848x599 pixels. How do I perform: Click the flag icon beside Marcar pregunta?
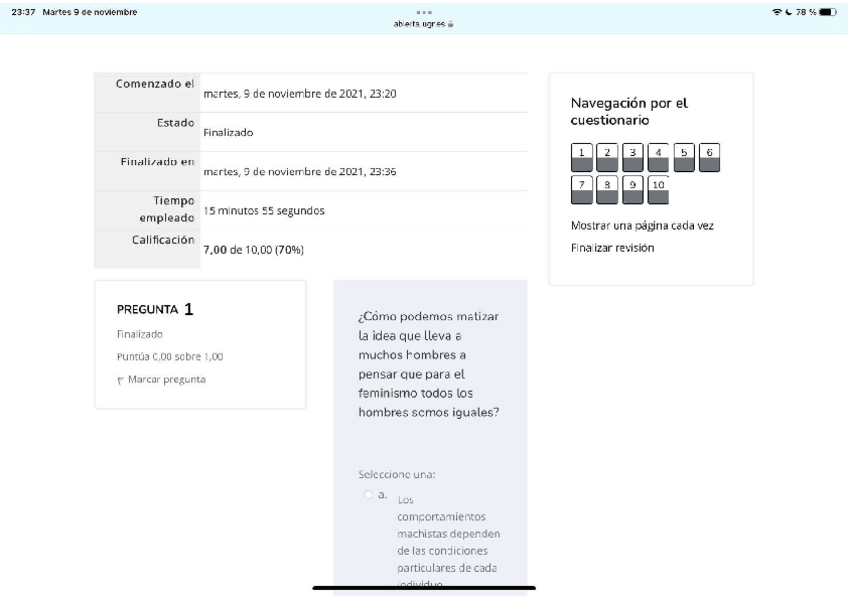(120, 381)
